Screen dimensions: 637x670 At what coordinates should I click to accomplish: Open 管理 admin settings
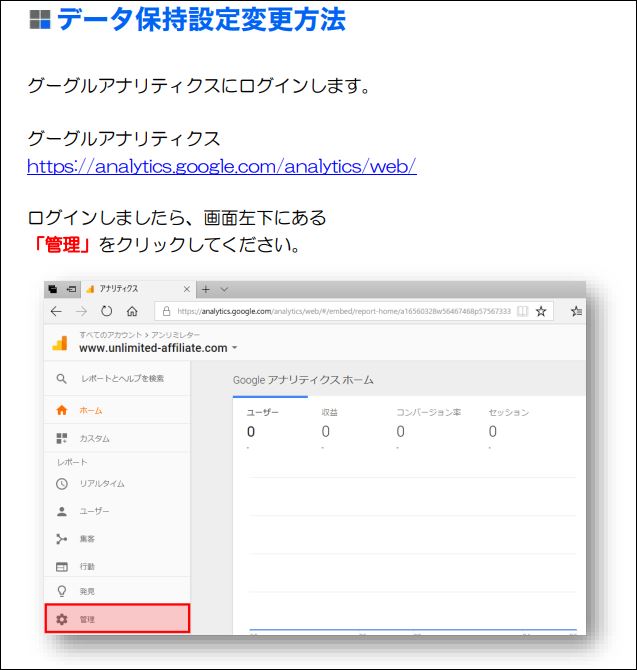tap(117, 618)
